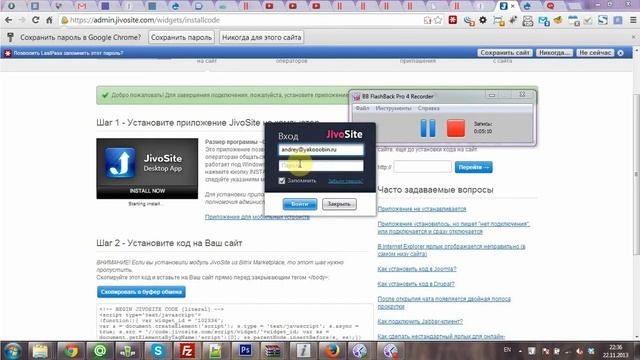Viewport: 640px width, 360px height.
Task: Open the Chrome hamburger menu
Action: (x=633, y=20)
